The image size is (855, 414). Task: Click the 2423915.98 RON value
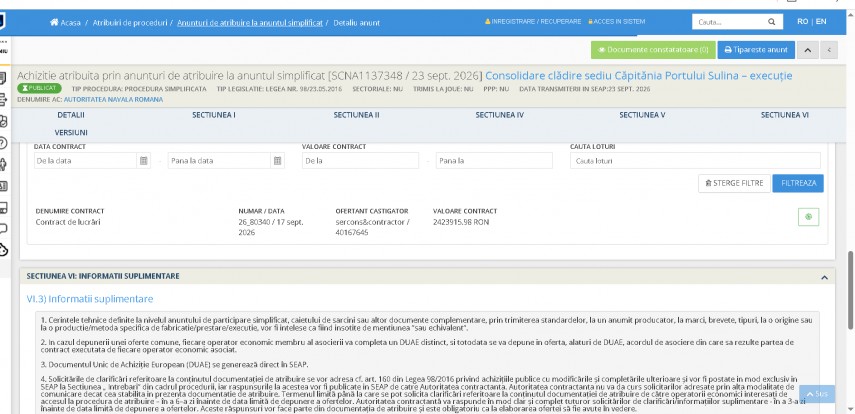pos(461,223)
